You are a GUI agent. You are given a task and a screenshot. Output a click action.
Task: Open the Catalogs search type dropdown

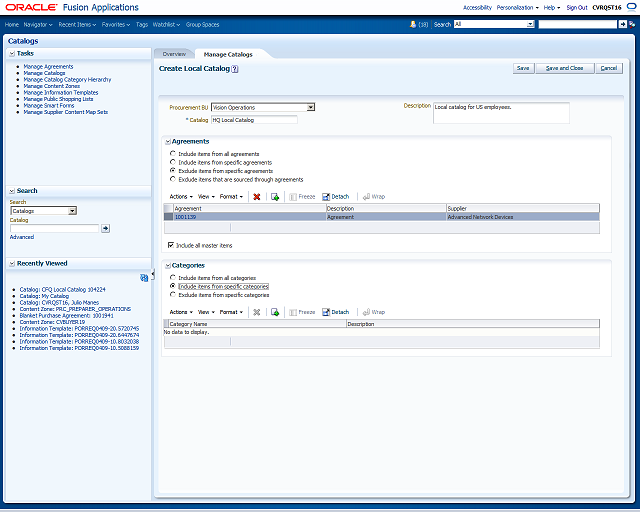(72, 211)
